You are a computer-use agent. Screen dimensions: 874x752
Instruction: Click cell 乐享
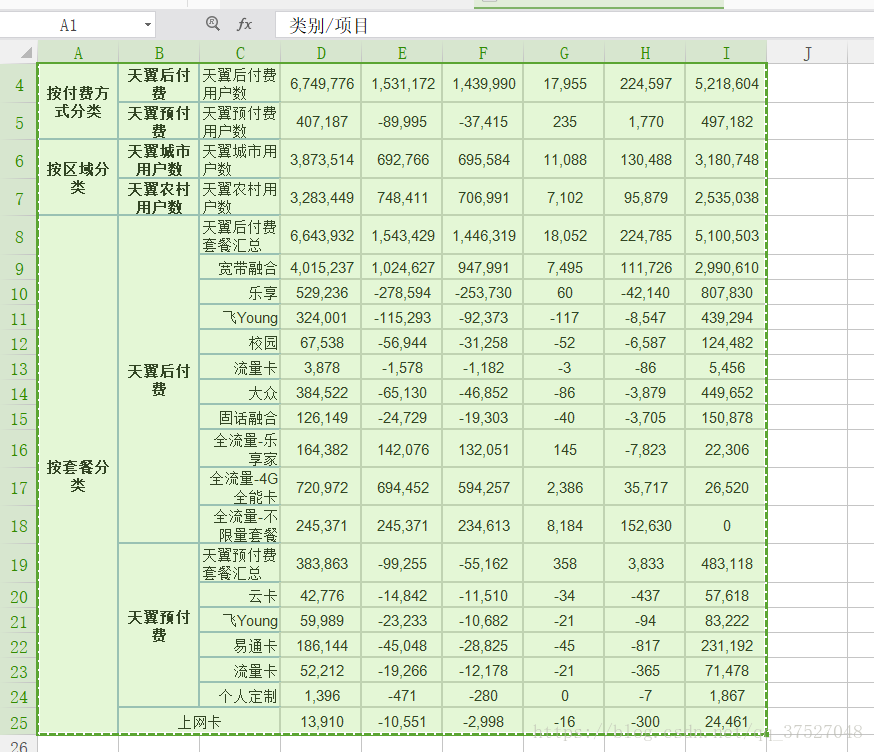click(240, 292)
